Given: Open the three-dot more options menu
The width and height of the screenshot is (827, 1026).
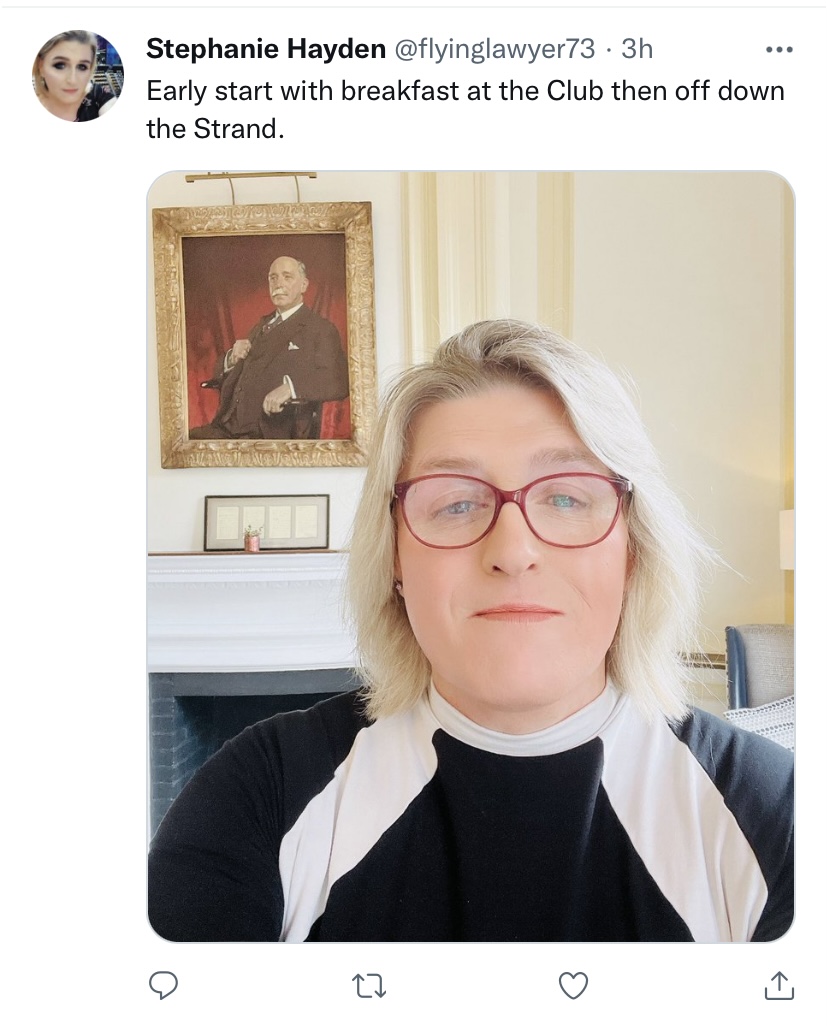Looking at the screenshot, I should 778,48.
